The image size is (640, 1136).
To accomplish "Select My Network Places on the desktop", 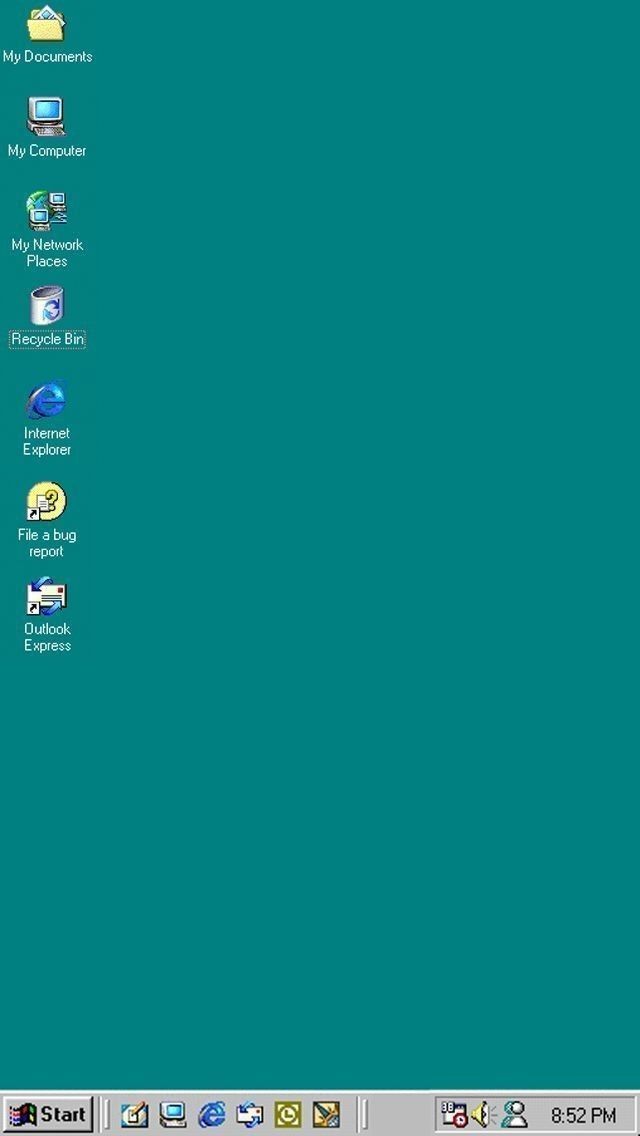I will point(46,212).
